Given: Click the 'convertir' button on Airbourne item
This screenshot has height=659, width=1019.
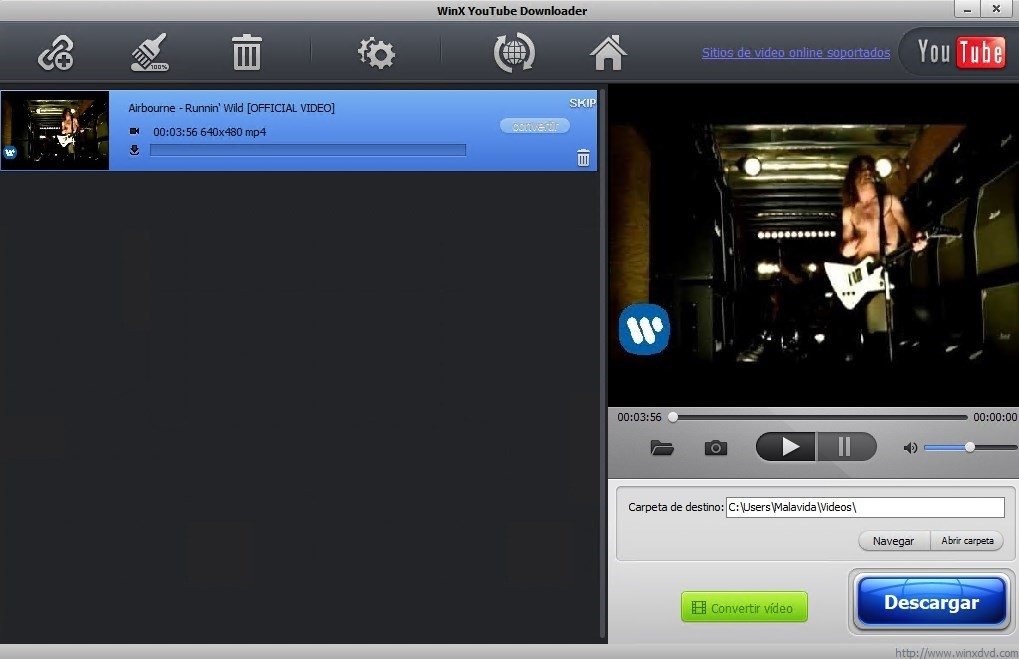Looking at the screenshot, I should [x=535, y=125].
